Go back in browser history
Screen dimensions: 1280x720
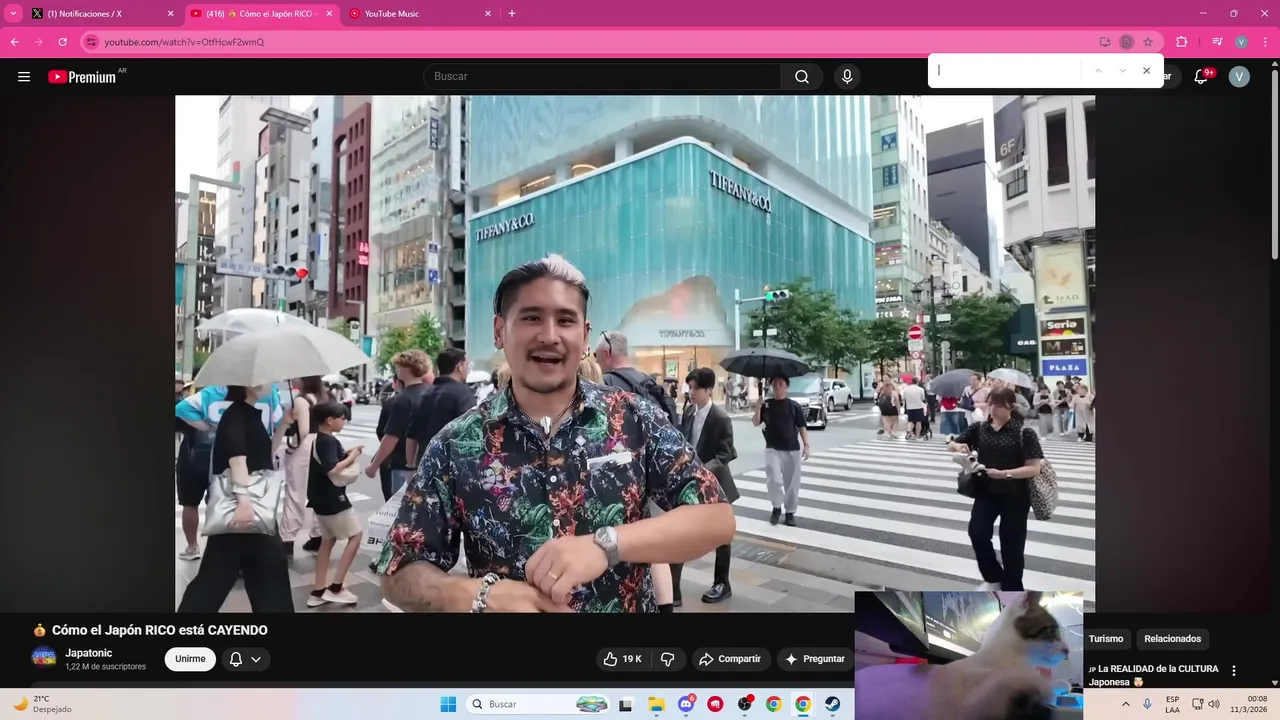click(x=15, y=42)
